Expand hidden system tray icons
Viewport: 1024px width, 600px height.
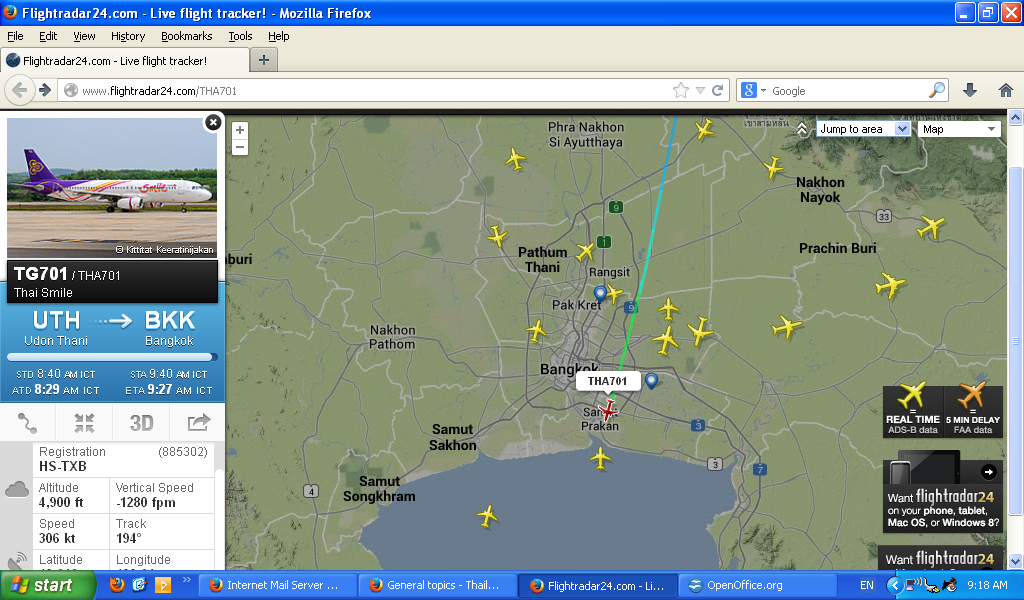(x=895, y=585)
